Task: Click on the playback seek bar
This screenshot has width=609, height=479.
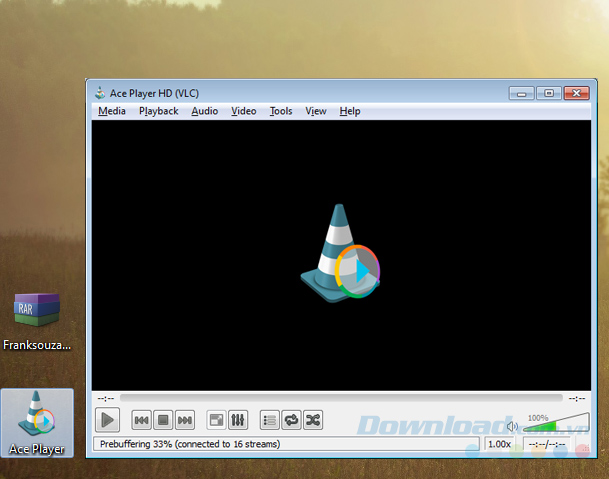Action: (x=341, y=398)
